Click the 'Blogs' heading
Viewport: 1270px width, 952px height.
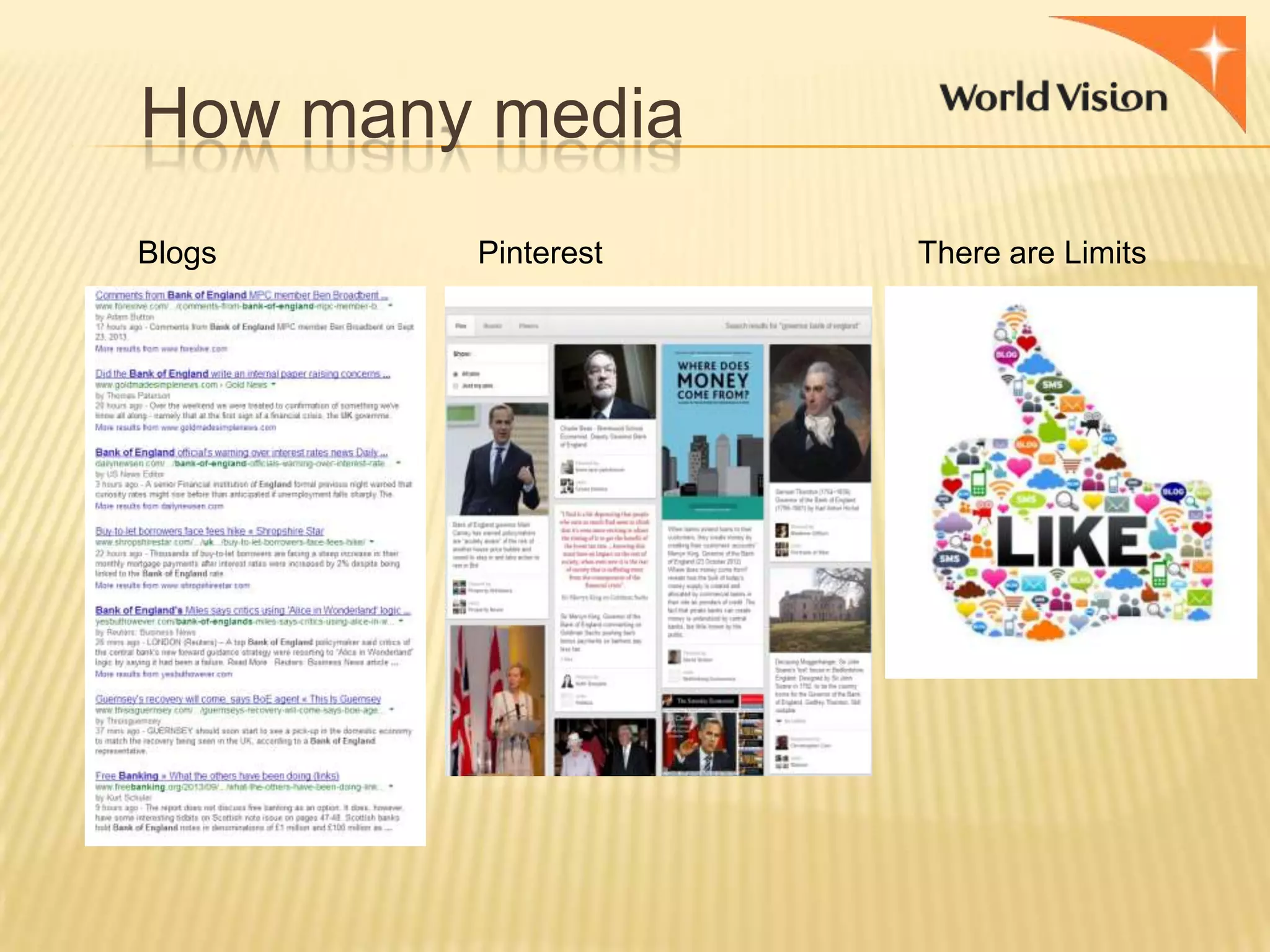[177, 252]
